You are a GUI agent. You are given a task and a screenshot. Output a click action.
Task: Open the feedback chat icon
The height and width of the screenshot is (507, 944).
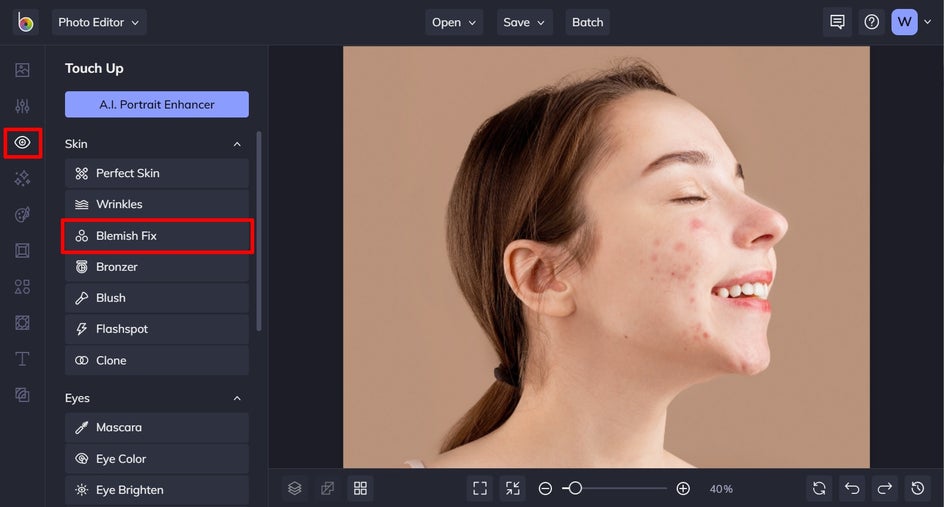point(837,22)
